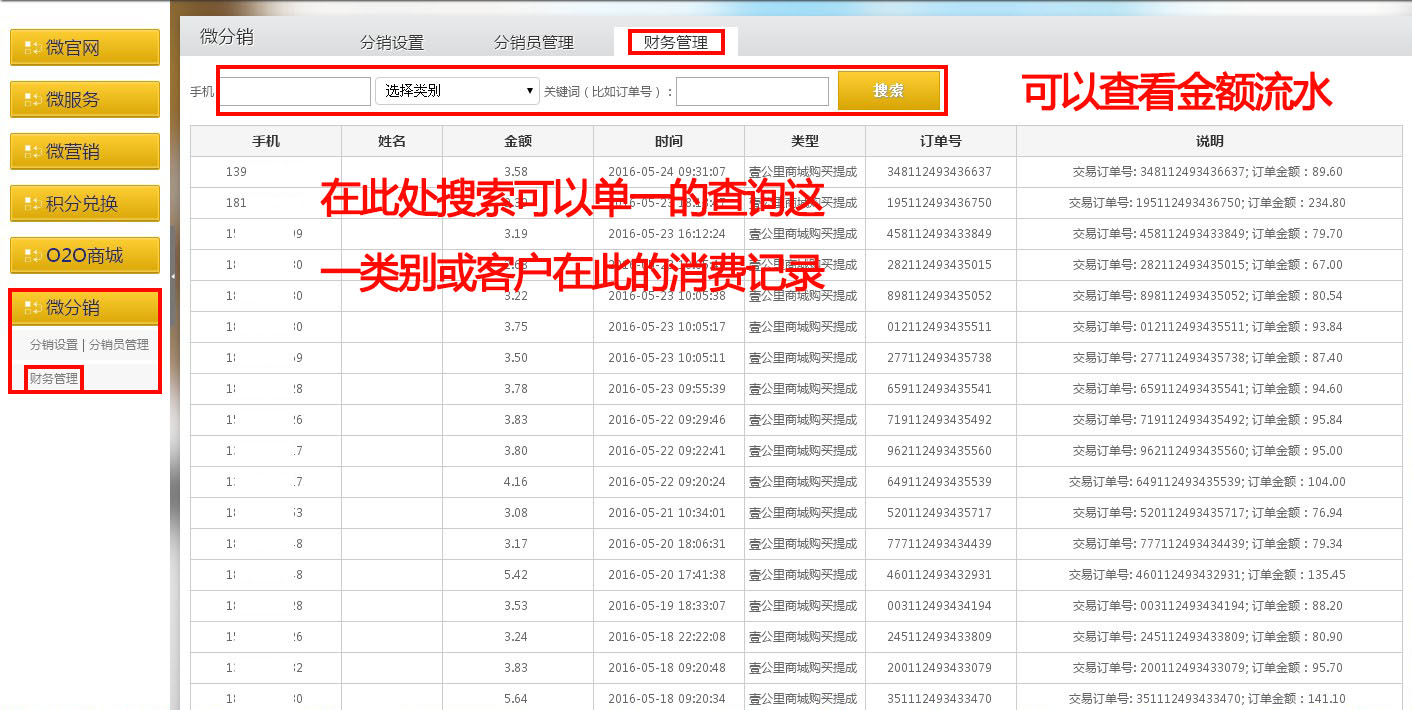
Task: Open the 分销员管理 tab
Action: click(534, 42)
